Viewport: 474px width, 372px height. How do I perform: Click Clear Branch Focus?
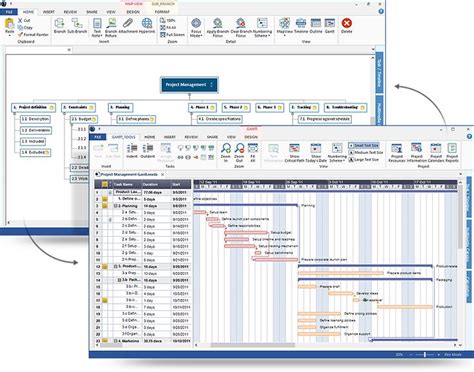241,27
